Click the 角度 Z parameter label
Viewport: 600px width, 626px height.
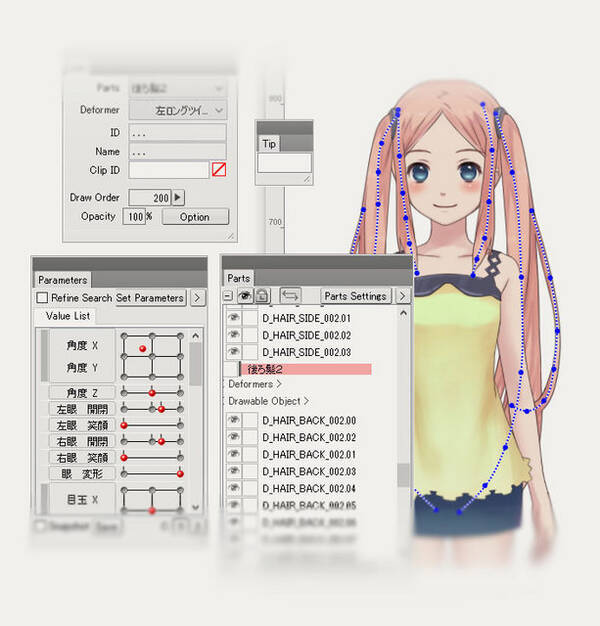point(82,393)
